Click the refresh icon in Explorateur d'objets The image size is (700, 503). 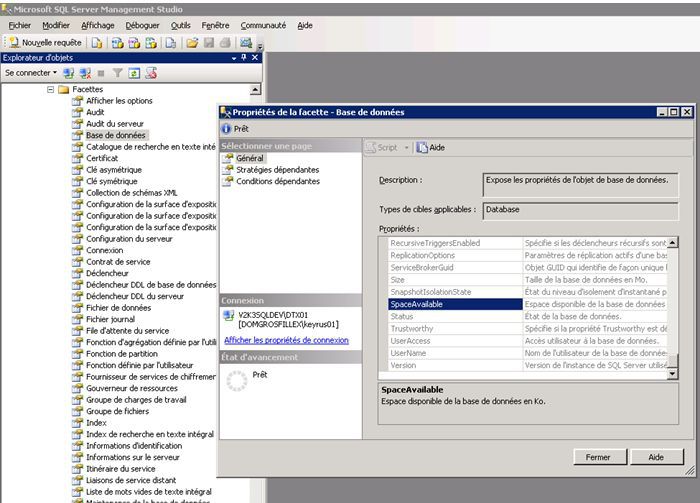134,73
